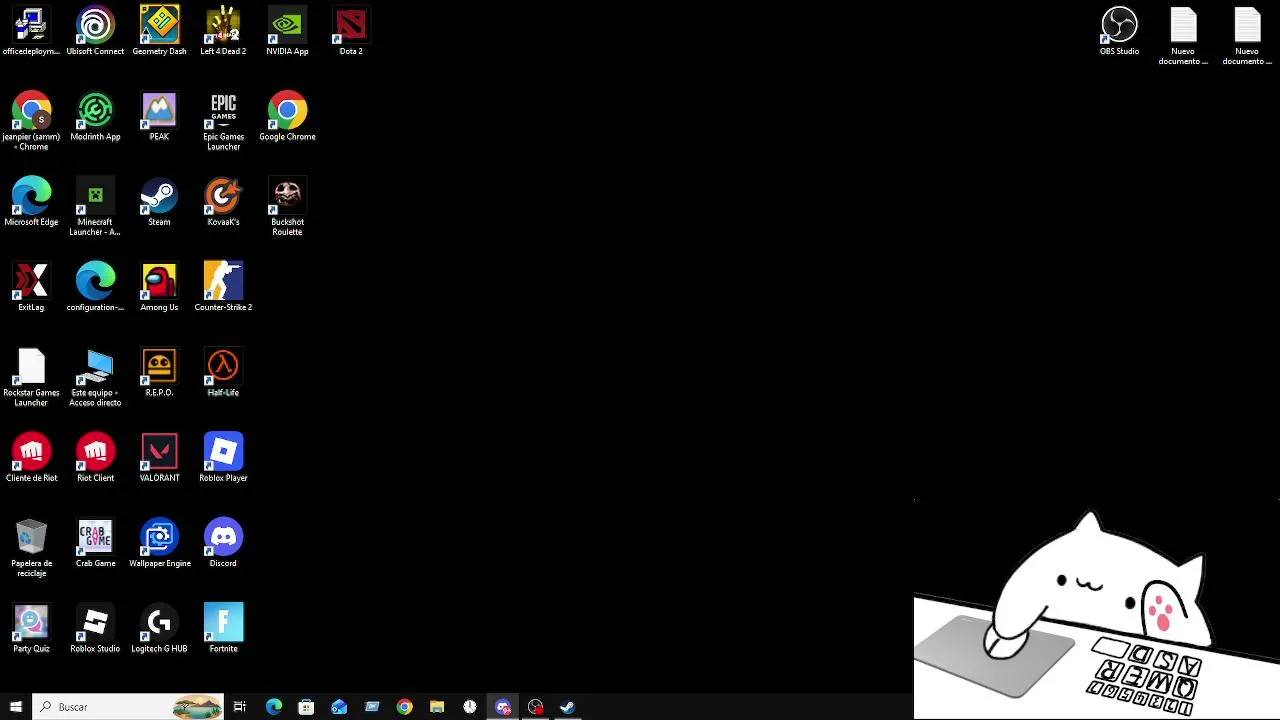
Task: Click the Bongo Cat desktop overlay
Action: (x=1097, y=610)
